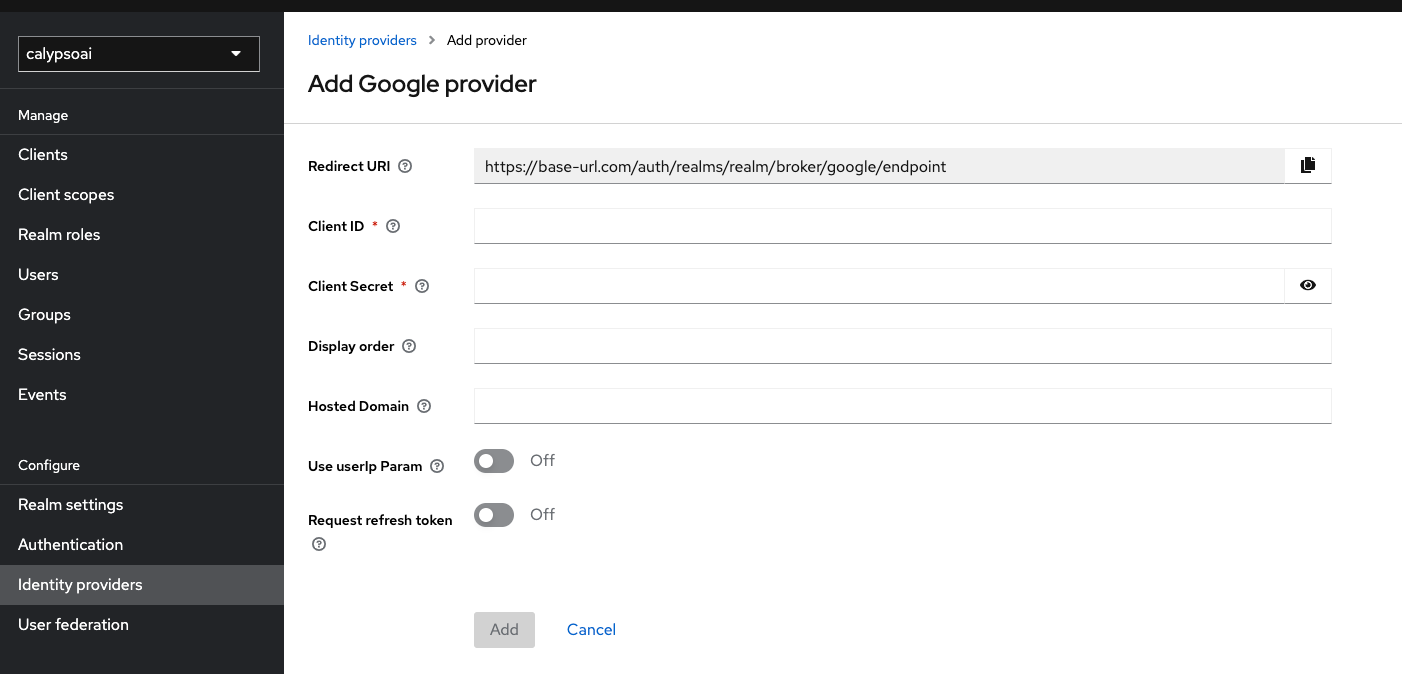Screen dimensions: 1402x674
Task: Go to Clients in sidebar
Action: 142,155
